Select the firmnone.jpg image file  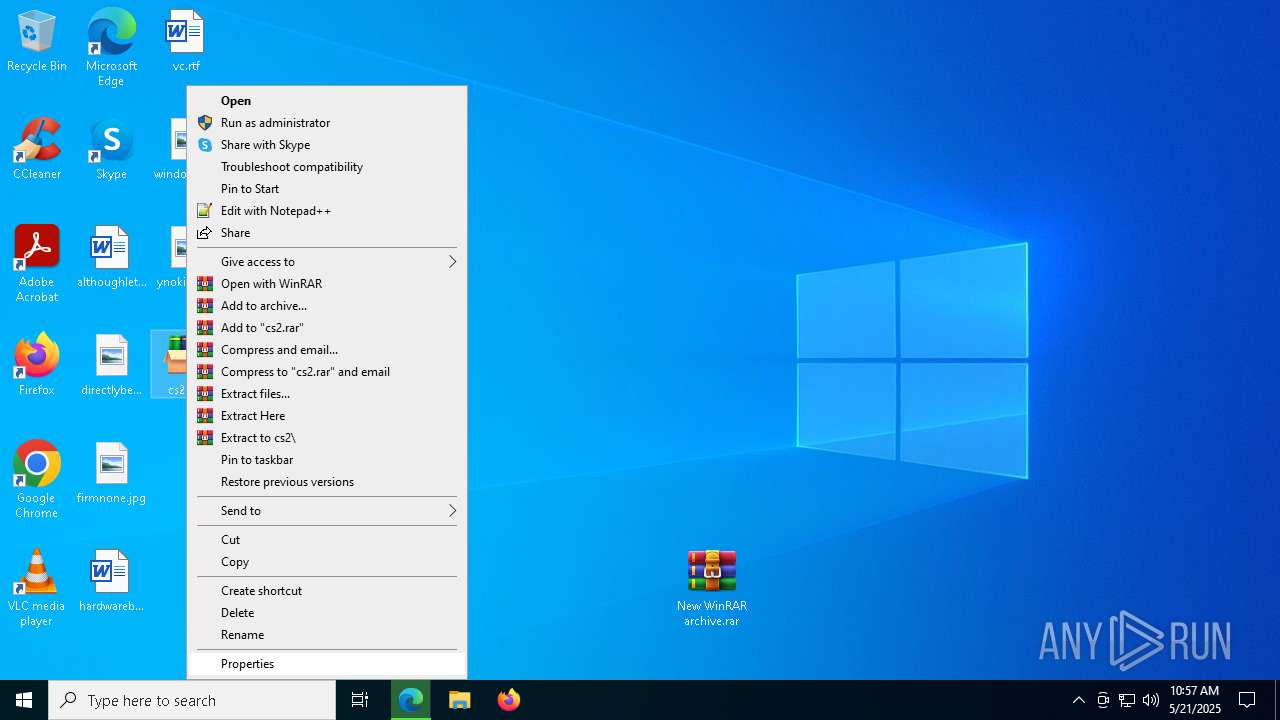tap(111, 474)
